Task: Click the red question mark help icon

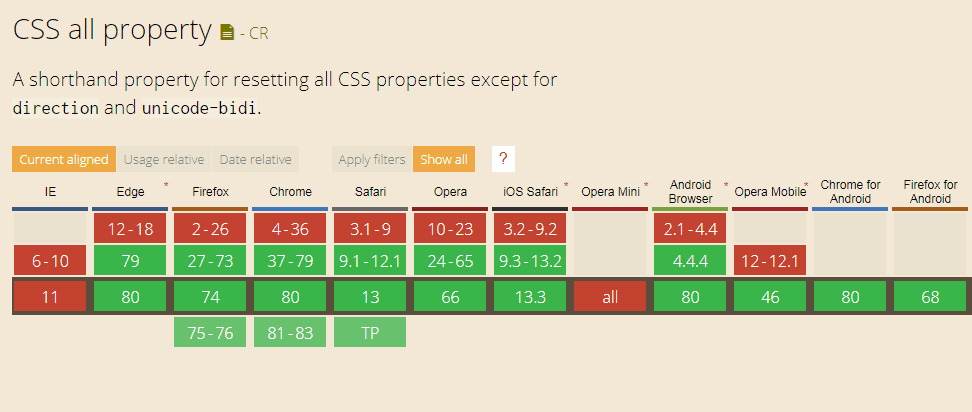Action: pos(503,159)
